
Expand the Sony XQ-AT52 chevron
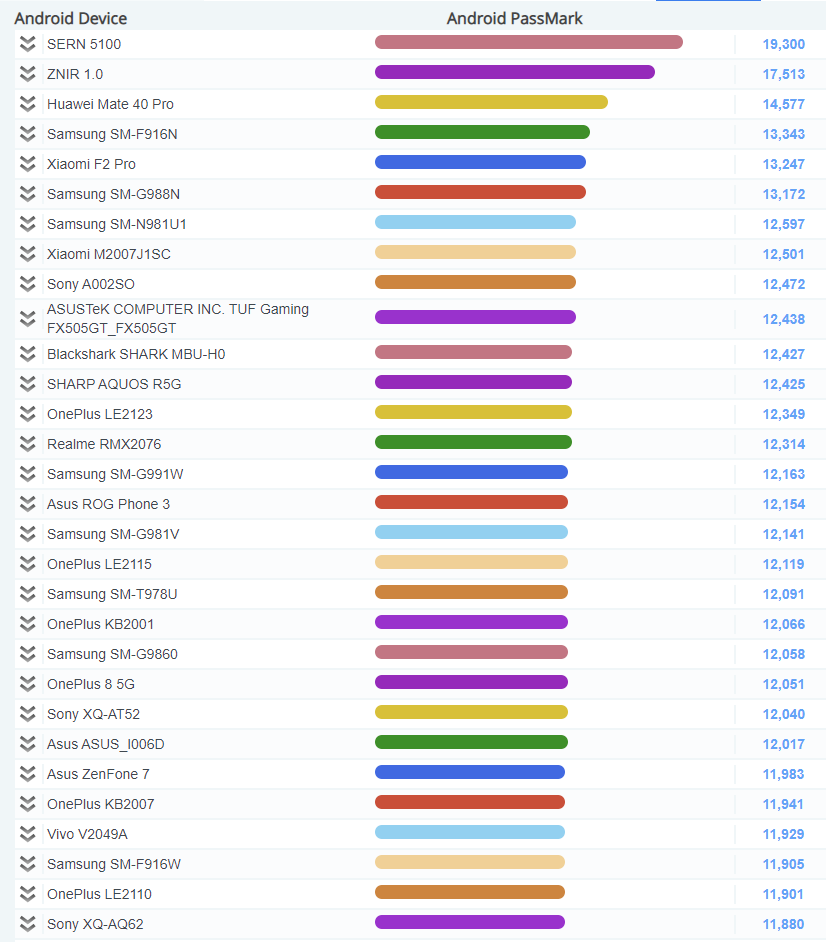tap(28, 714)
